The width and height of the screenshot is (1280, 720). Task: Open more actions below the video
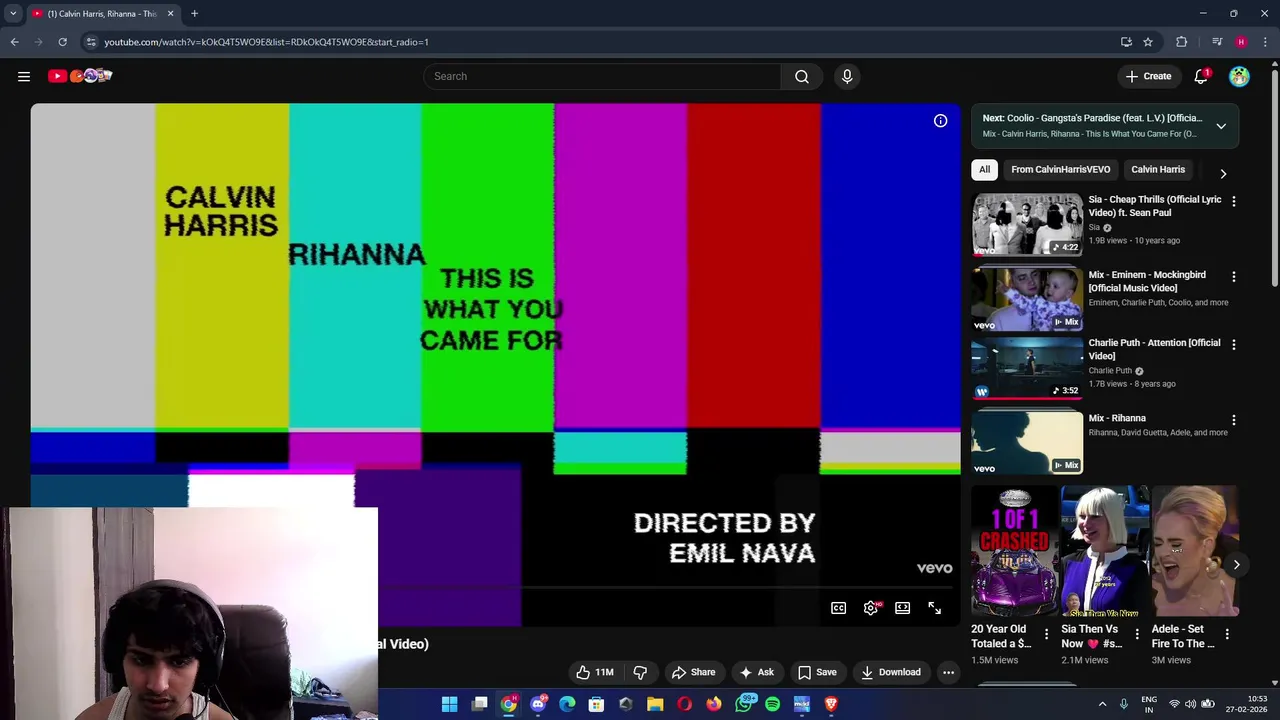[948, 672]
